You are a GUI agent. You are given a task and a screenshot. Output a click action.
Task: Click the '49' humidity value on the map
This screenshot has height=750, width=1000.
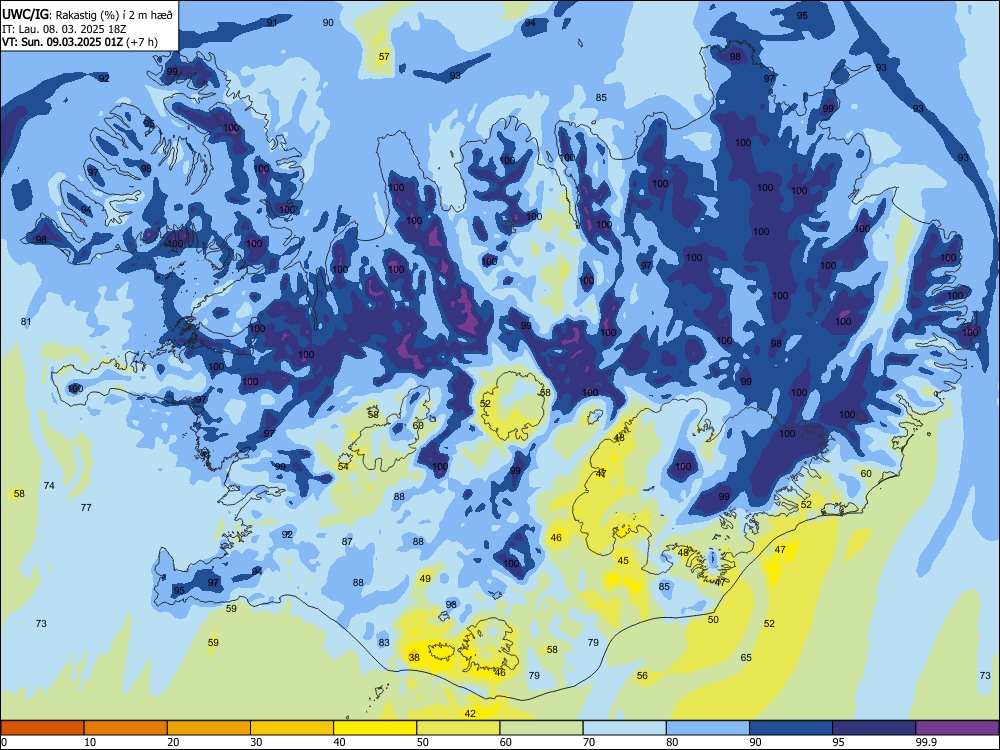(x=425, y=578)
